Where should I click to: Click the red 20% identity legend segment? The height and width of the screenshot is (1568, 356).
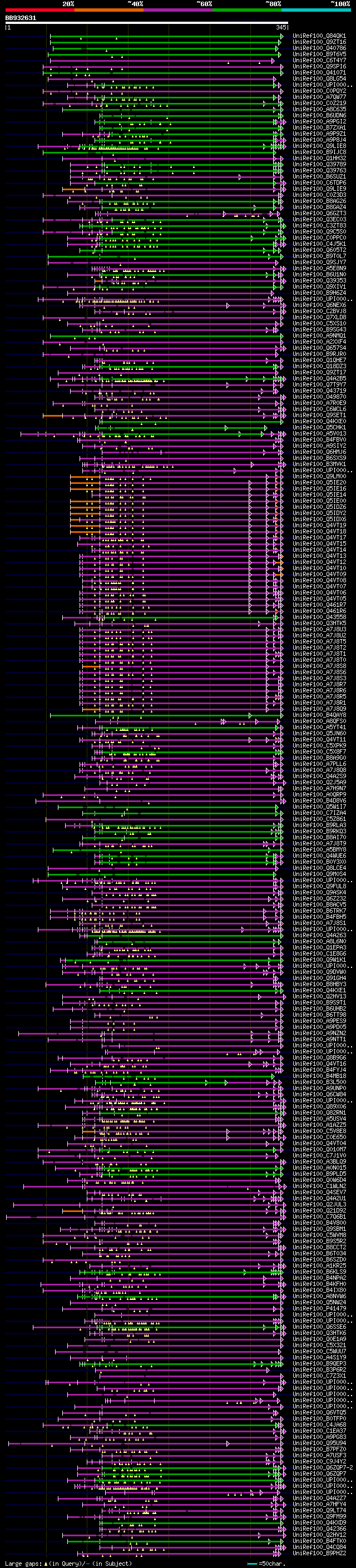click(x=39, y=11)
